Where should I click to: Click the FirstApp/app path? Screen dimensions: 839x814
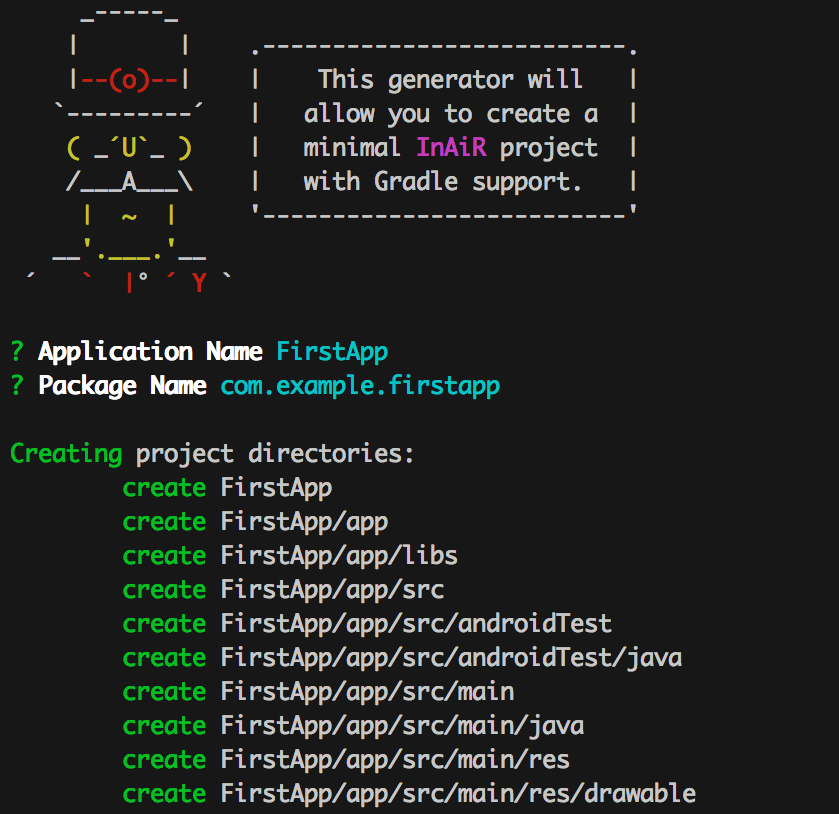(304, 522)
